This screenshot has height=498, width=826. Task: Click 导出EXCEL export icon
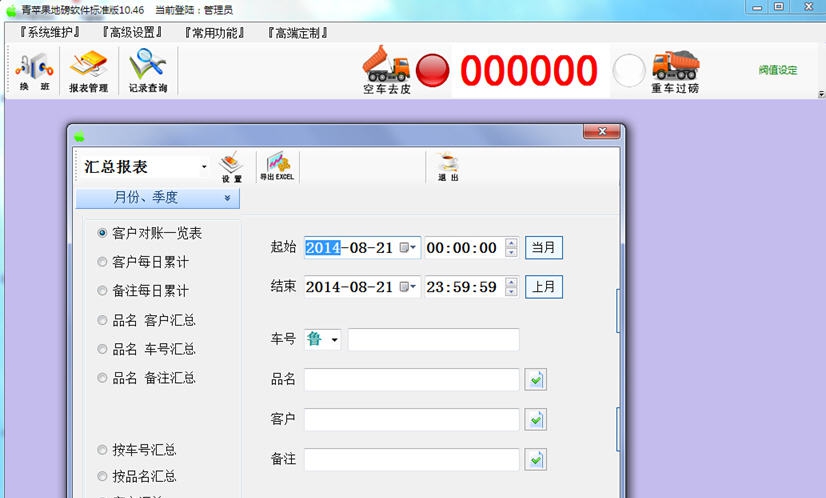[x=277, y=167]
